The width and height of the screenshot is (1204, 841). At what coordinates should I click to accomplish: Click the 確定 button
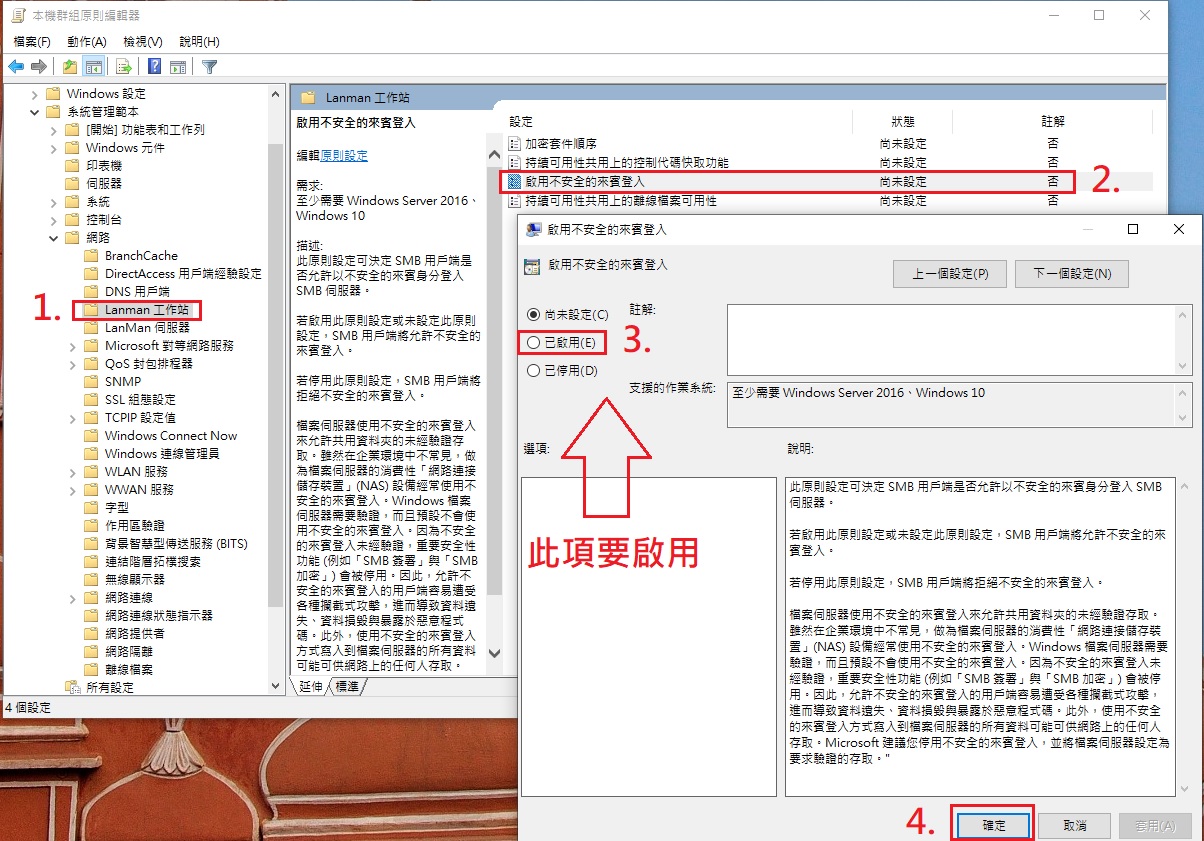pos(993,825)
